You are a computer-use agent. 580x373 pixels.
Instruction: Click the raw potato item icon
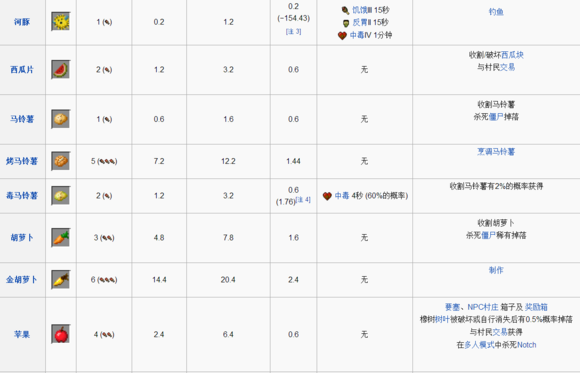coord(61,119)
